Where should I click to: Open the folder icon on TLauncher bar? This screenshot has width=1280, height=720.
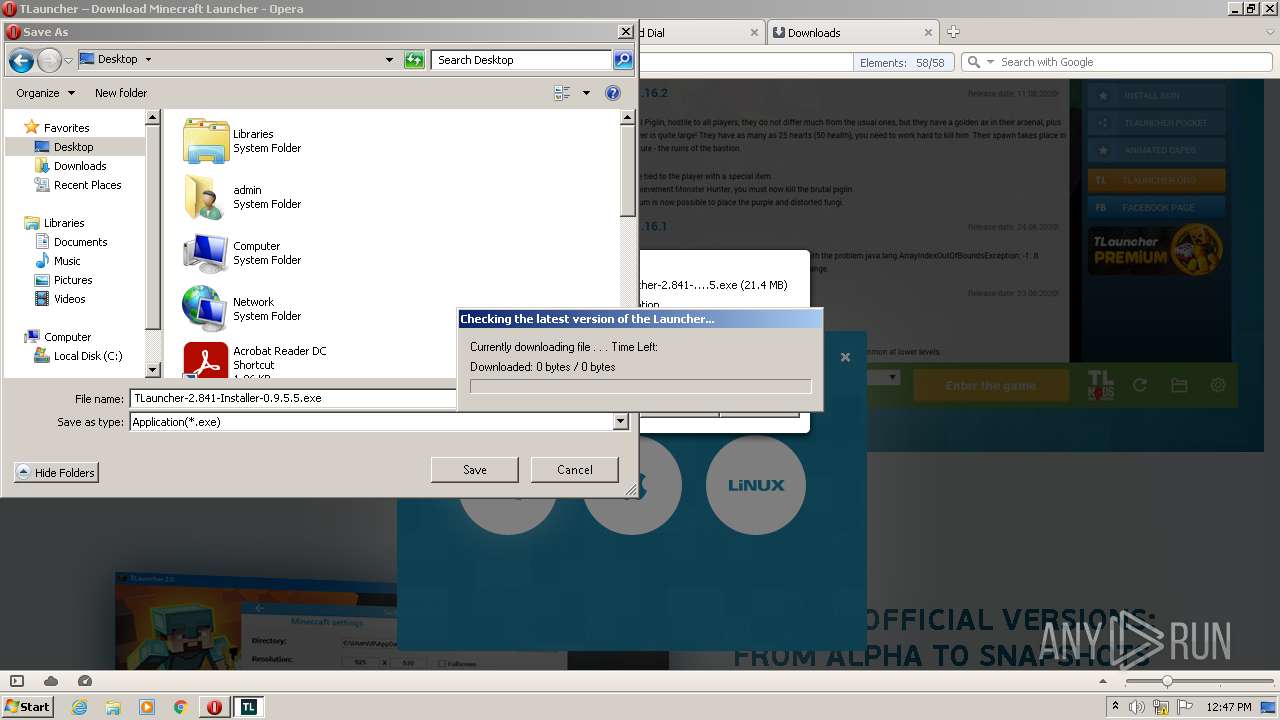pyautogui.click(x=1179, y=385)
